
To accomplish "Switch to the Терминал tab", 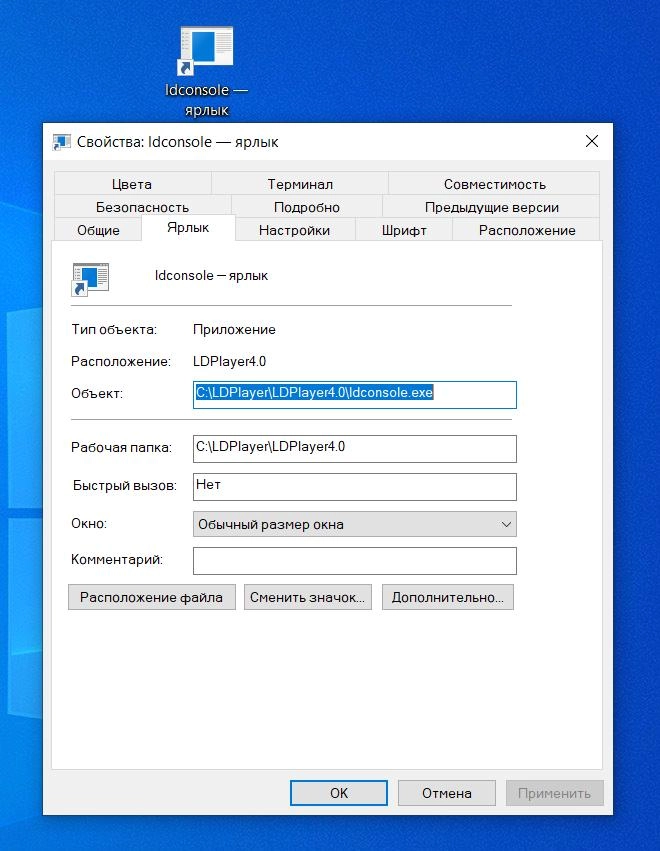I will pos(300,184).
